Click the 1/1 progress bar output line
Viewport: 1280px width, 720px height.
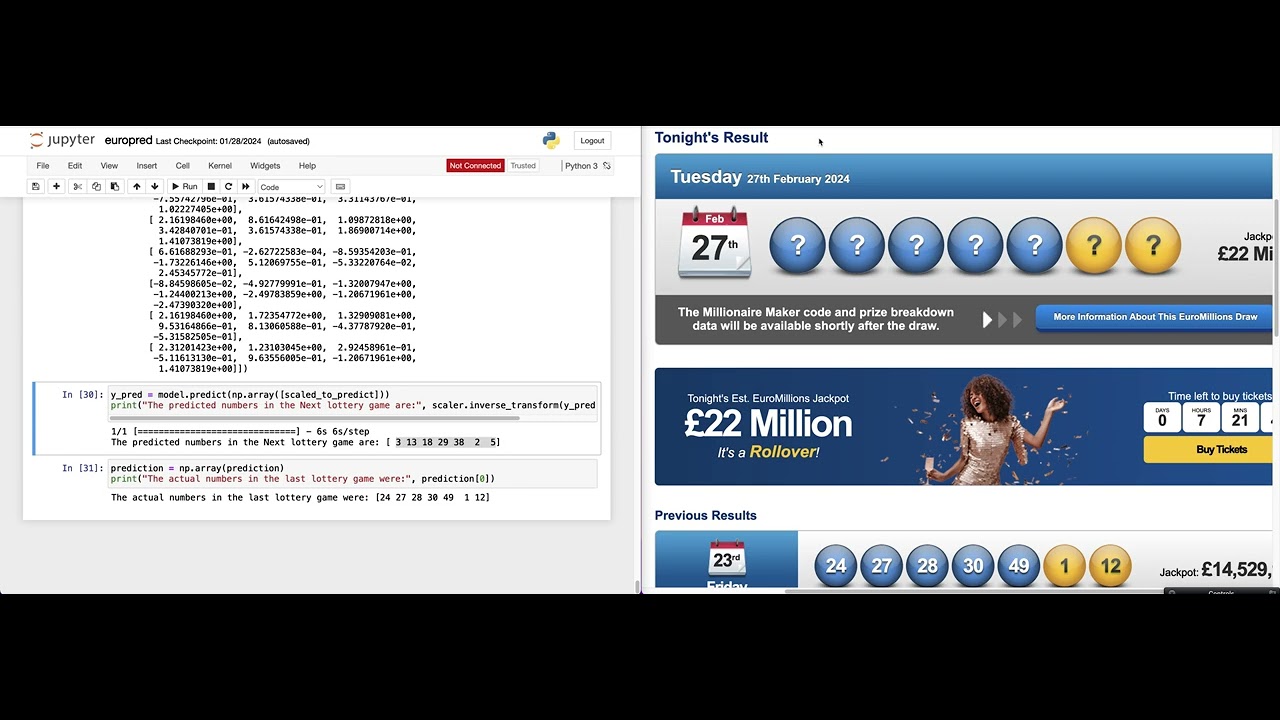240,431
